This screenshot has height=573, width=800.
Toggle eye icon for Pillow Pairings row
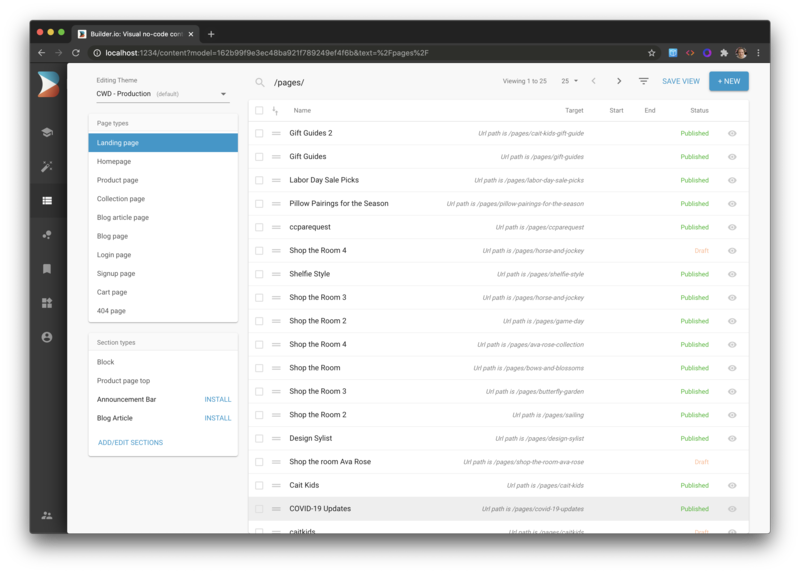(732, 204)
